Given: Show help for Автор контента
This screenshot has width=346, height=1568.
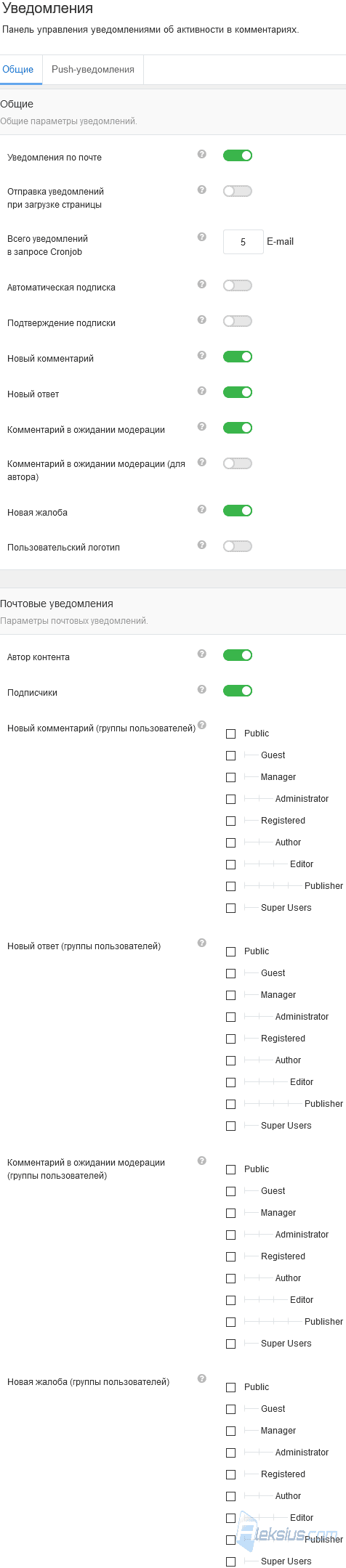Looking at the screenshot, I should click(202, 654).
